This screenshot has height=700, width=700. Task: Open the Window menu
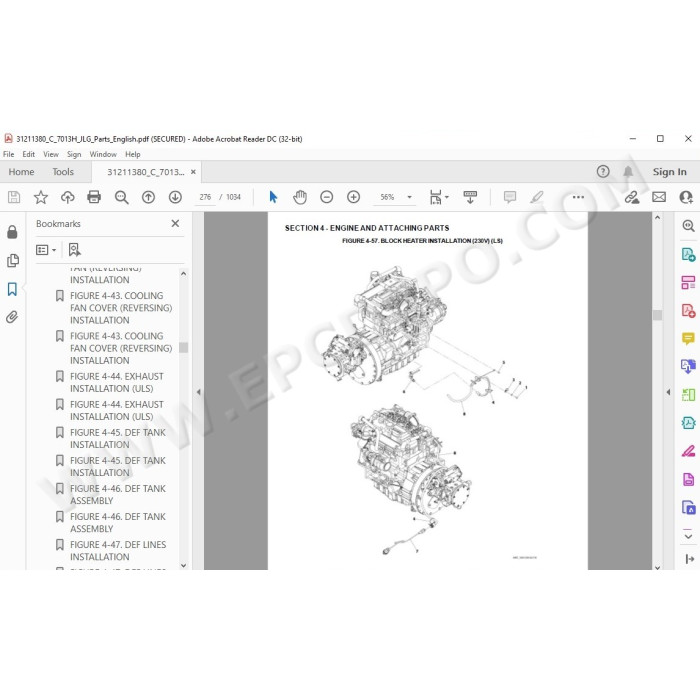pyautogui.click(x=103, y=154)
